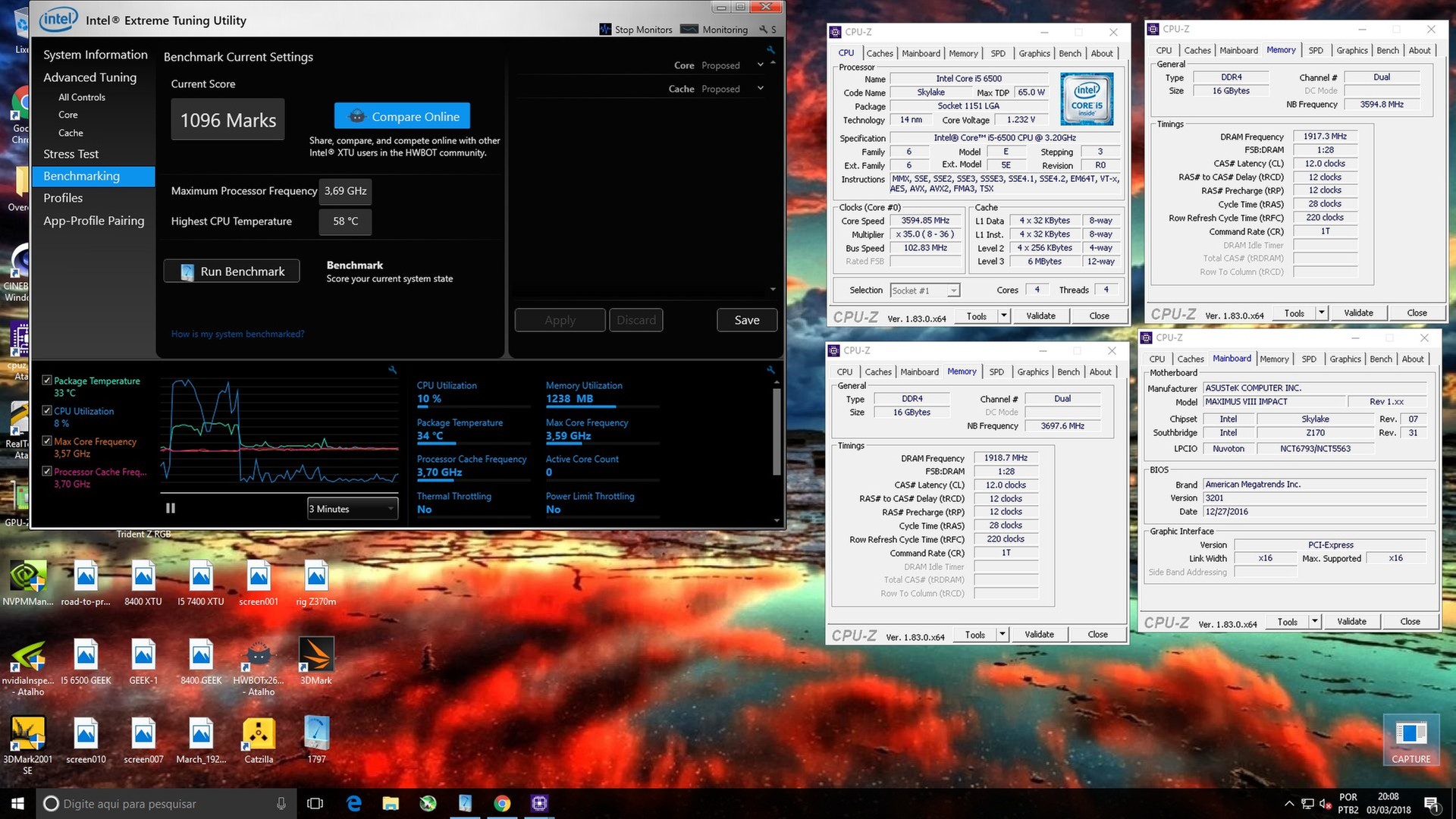Toggle Processor Cache Frequency graph checkbox
1456x819 pixels.
click(47, 471)
